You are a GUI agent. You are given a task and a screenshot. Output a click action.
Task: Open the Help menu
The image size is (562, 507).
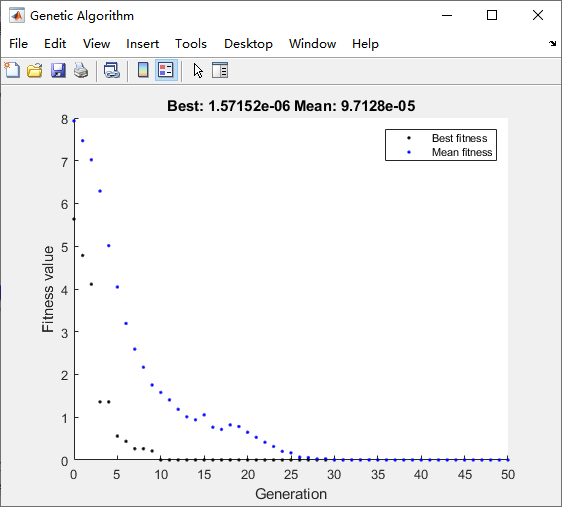click(365, 44)
